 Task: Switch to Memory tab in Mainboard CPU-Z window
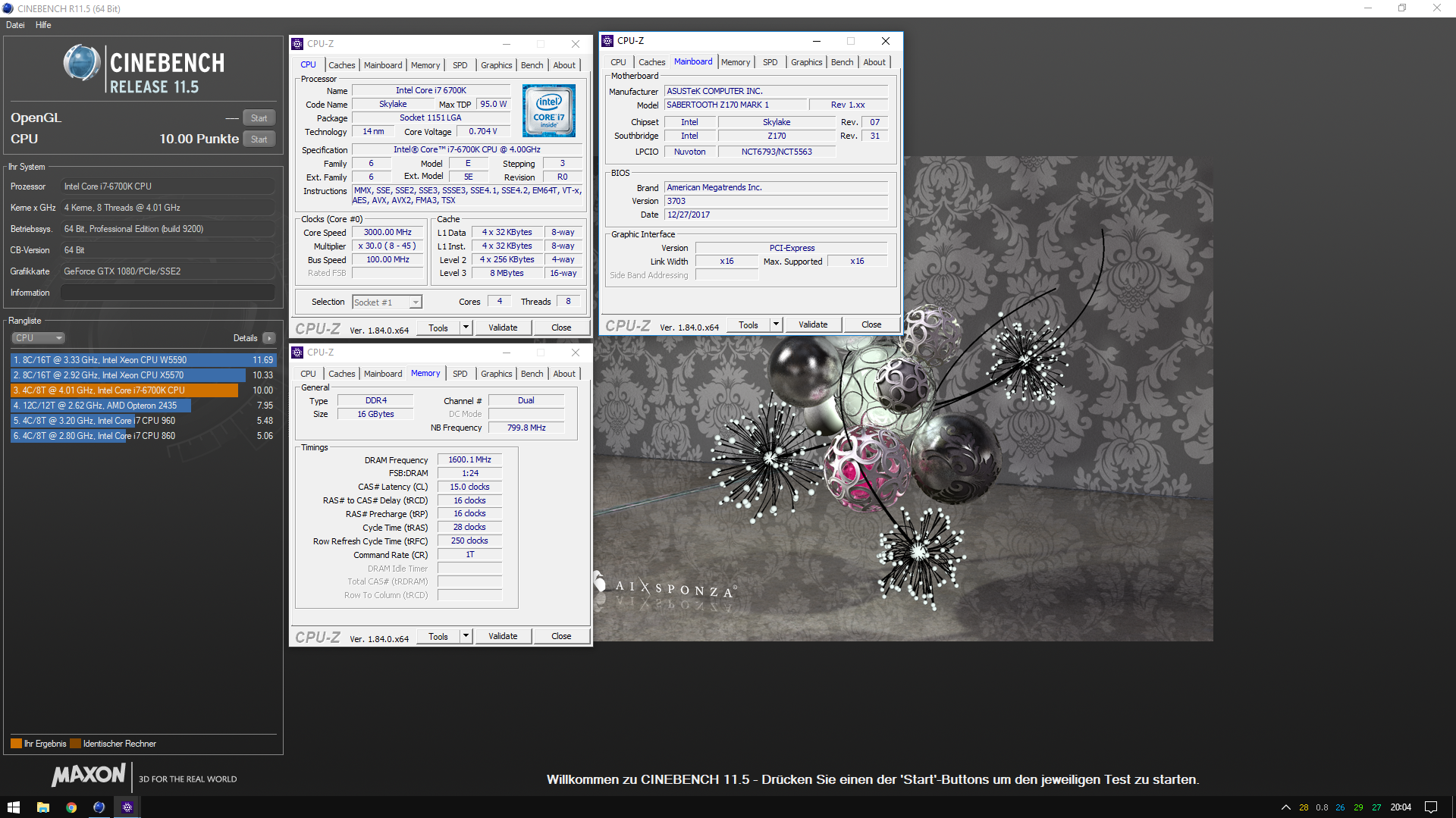(736, 62)
